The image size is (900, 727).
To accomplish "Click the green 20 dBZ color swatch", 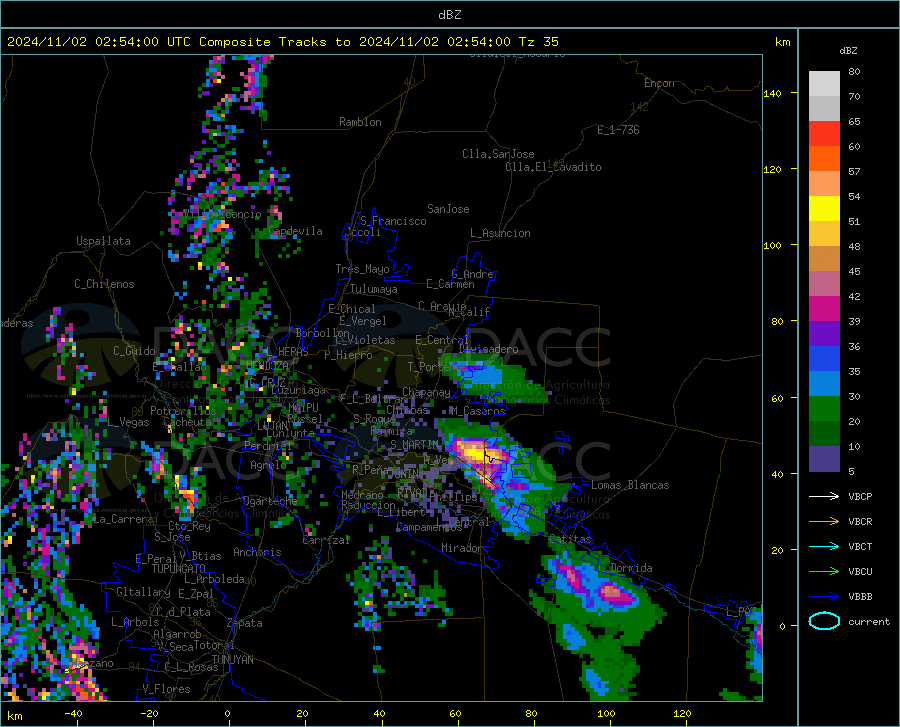I will coord(824,409).
